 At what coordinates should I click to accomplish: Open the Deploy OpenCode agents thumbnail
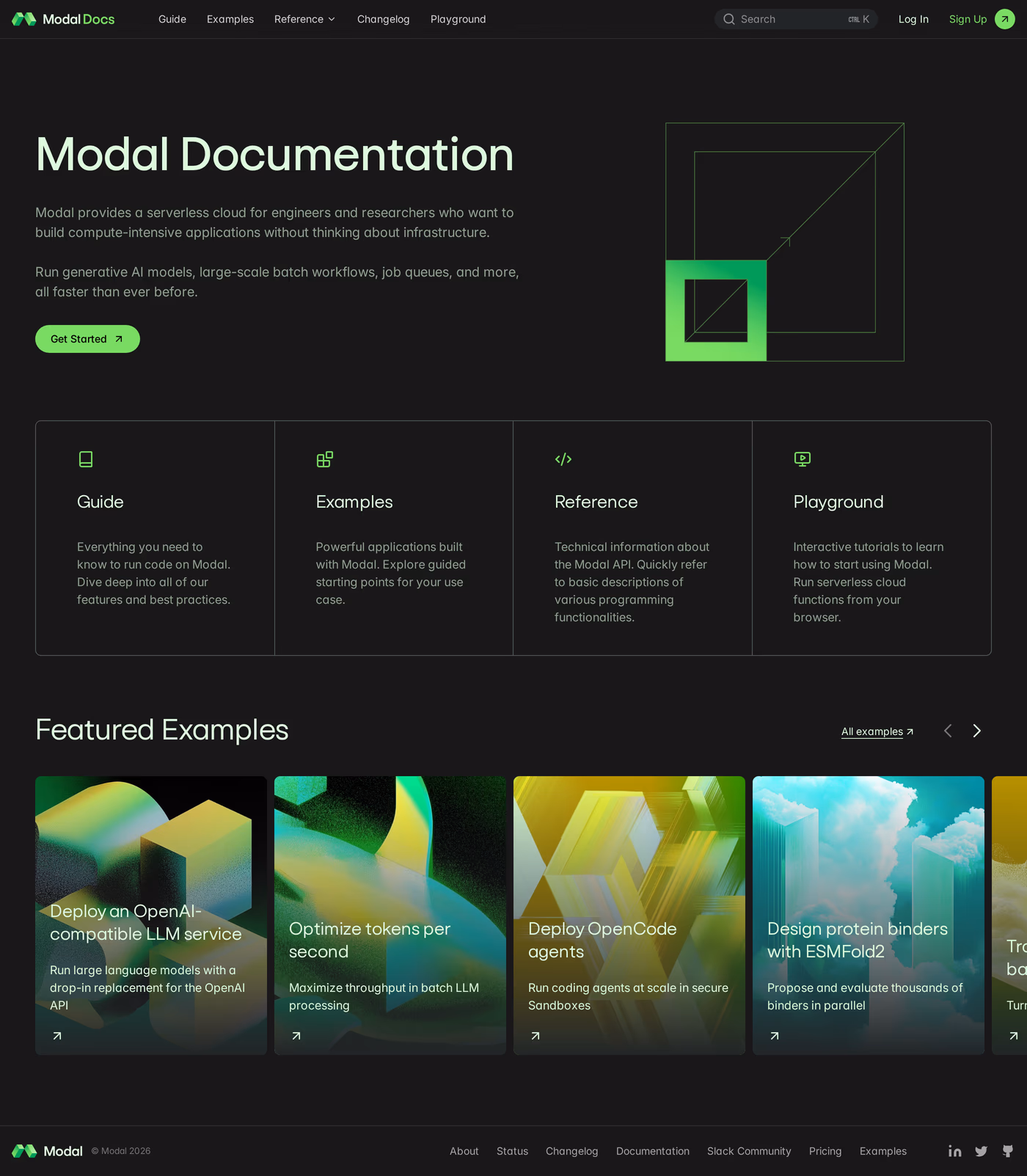[629, 916]
